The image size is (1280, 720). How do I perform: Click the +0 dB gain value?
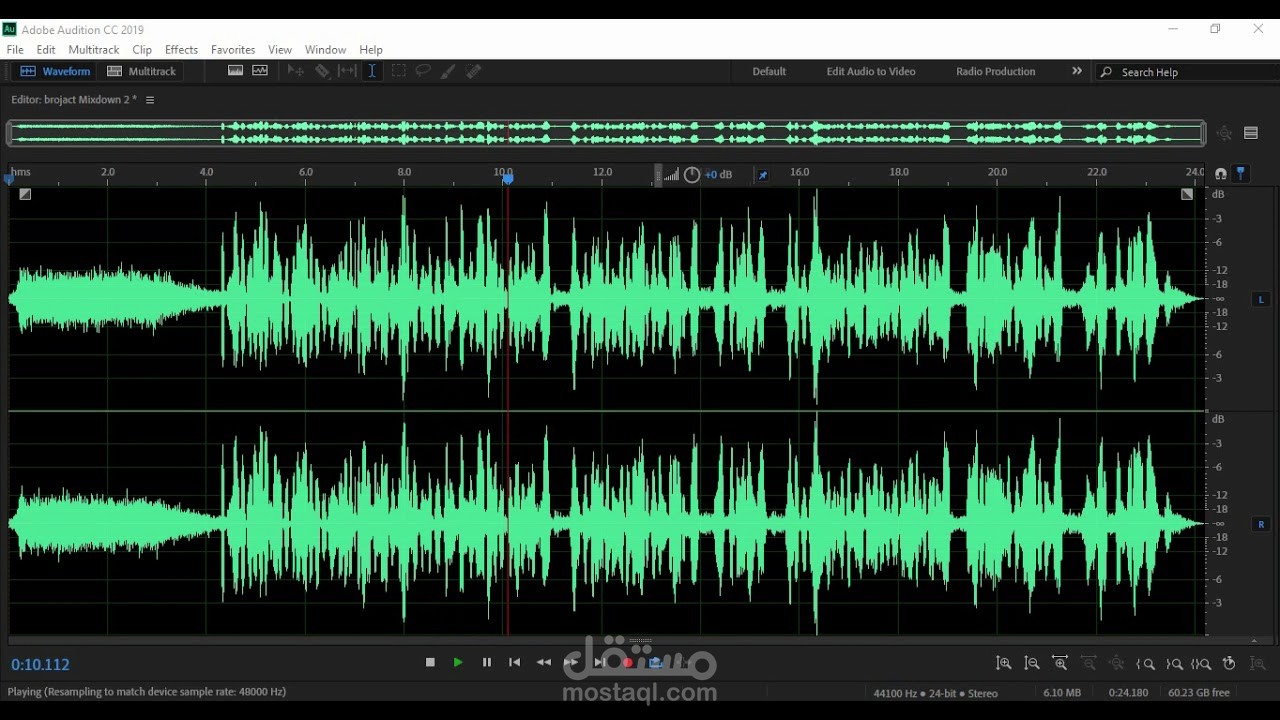point(718,175)
